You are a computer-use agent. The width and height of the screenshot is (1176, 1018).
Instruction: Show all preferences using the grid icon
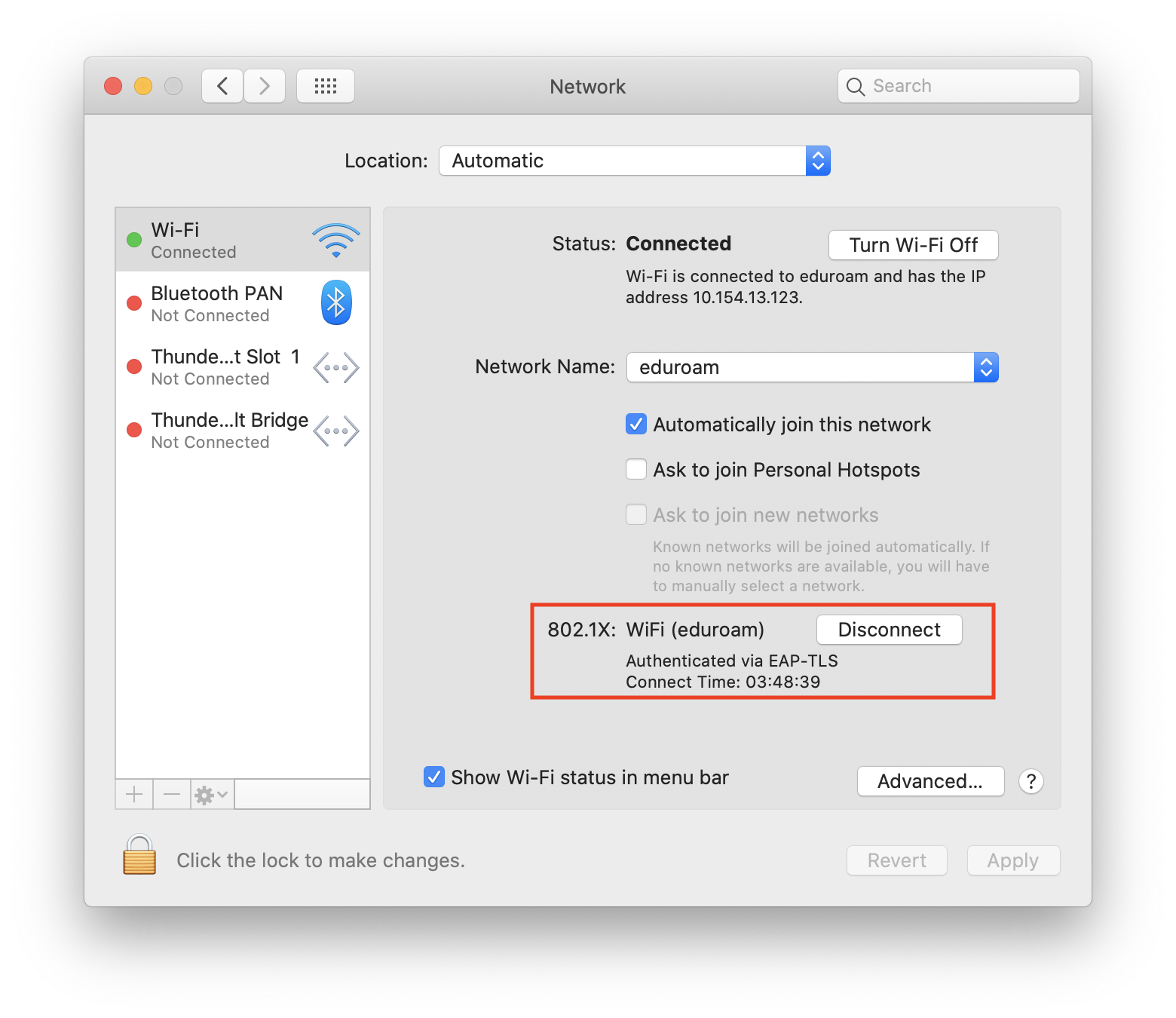pos(326,86)
